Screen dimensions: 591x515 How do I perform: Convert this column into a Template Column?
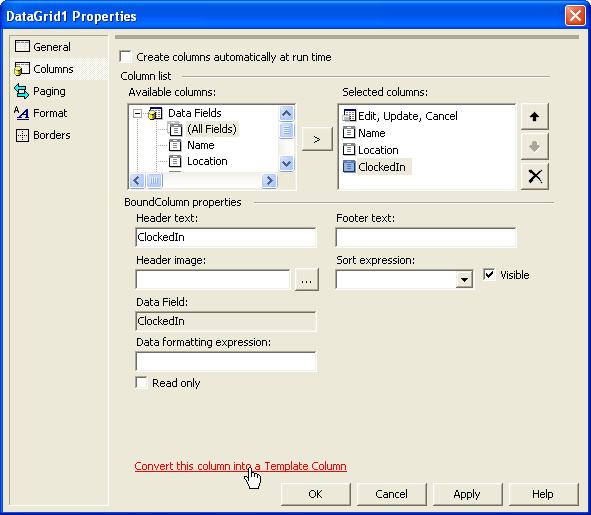[240, 466]
